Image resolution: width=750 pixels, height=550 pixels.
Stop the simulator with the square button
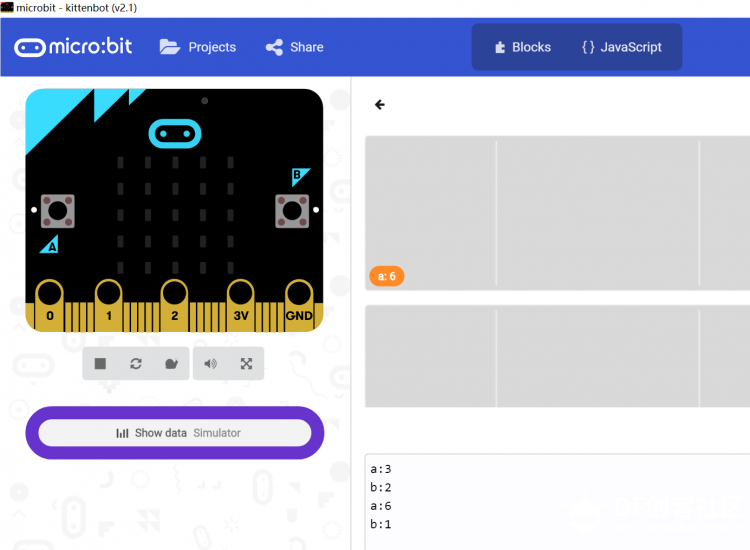click(x=100, y=363)
